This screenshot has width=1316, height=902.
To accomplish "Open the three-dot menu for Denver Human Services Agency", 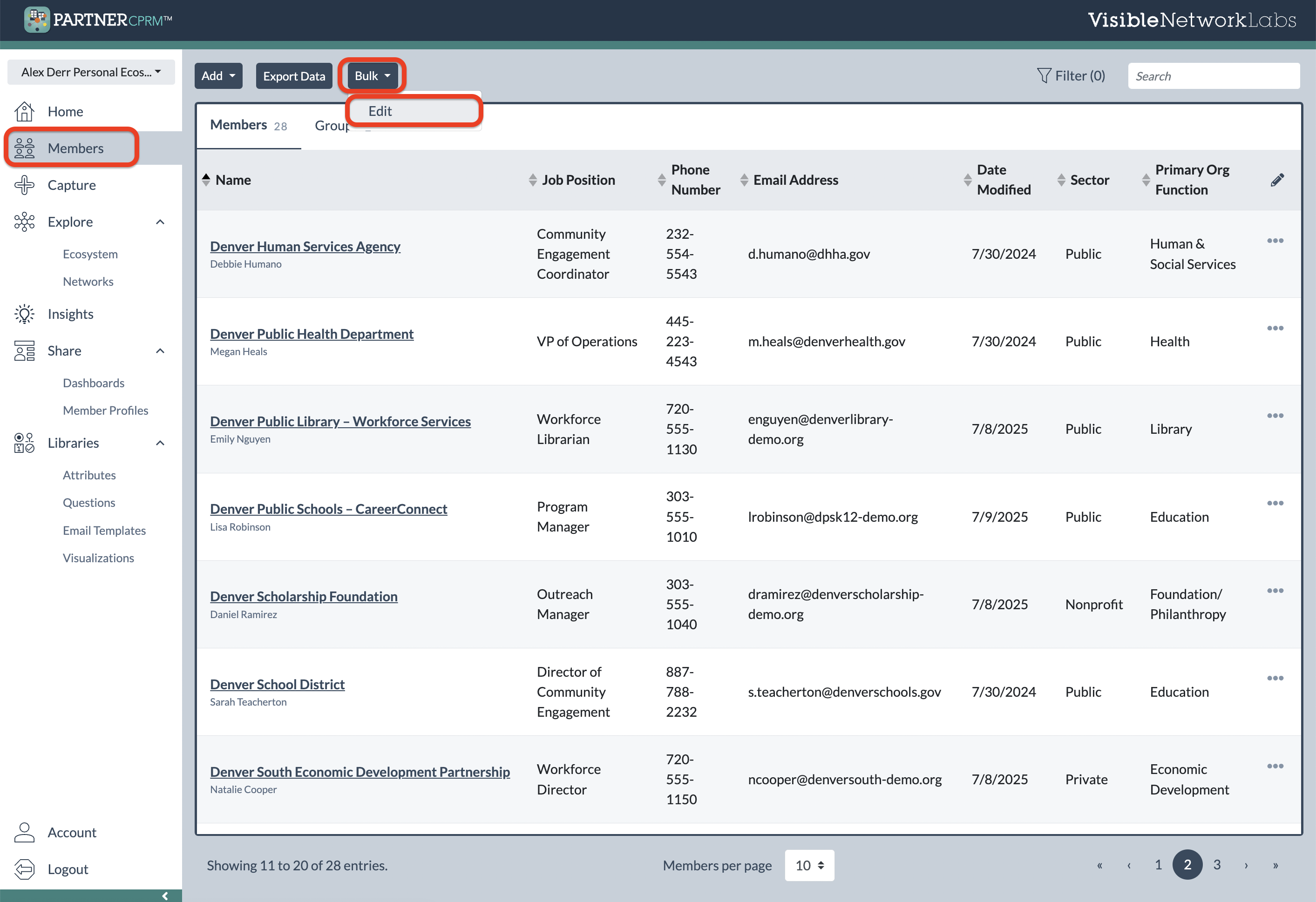I will point(1275,241).
